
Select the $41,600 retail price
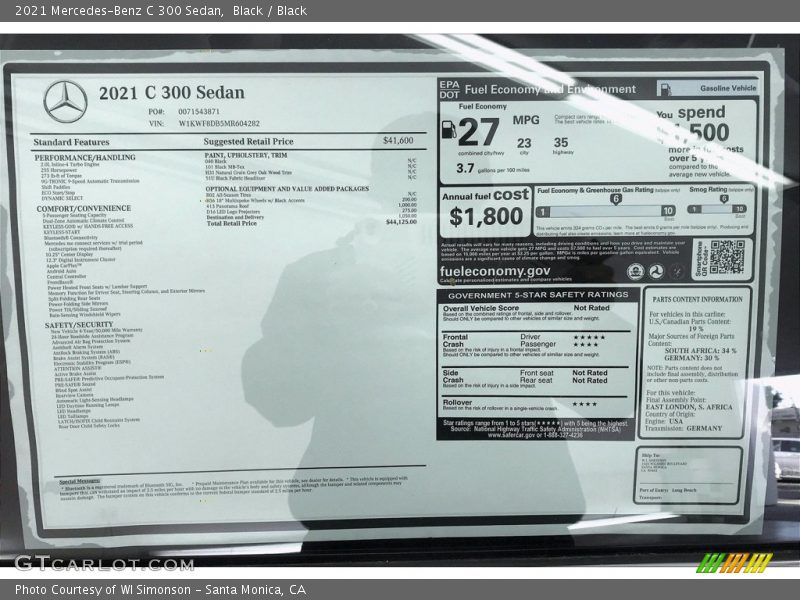pos(398,140)
